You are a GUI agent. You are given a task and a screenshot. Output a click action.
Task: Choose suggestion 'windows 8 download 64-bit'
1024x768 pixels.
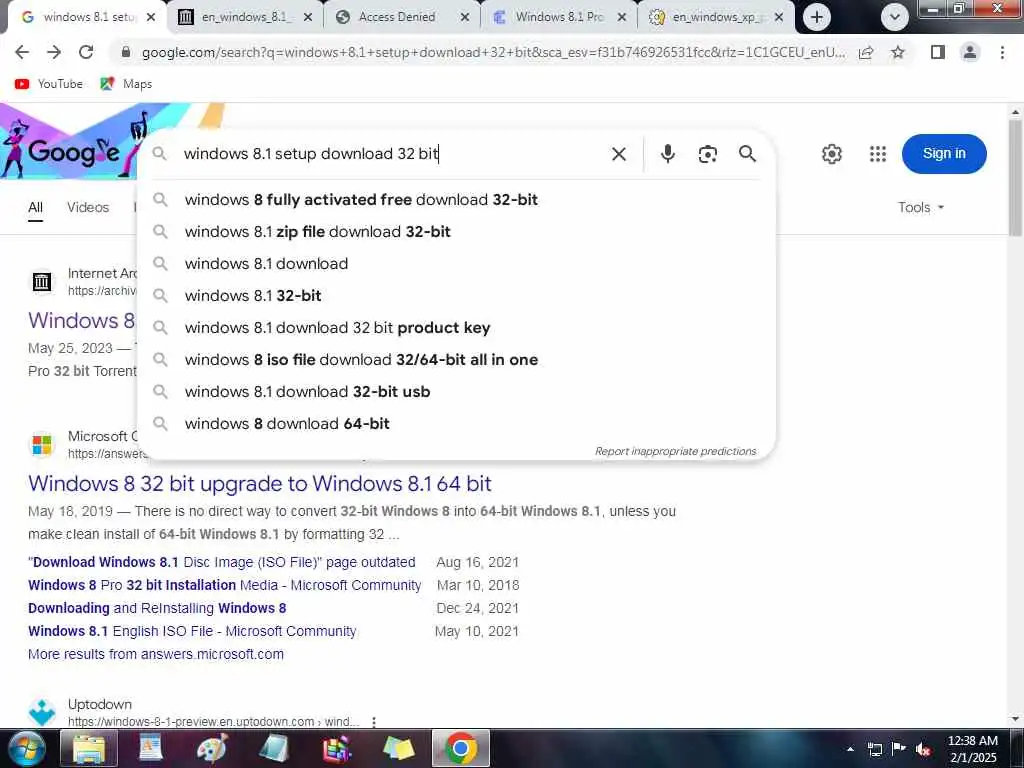tap(457, 424)
